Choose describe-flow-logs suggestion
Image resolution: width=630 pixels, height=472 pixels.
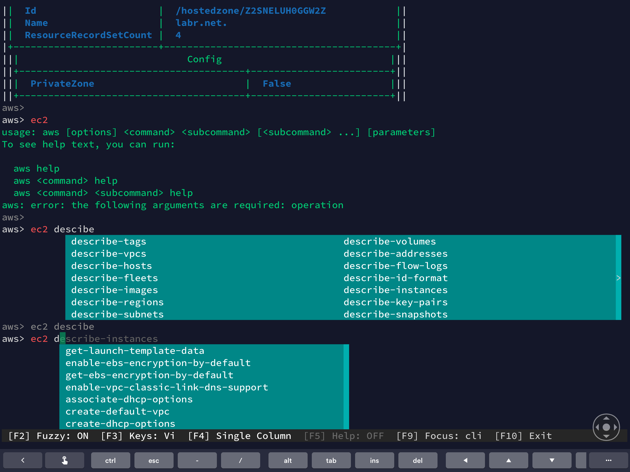(x=395, y=266)
